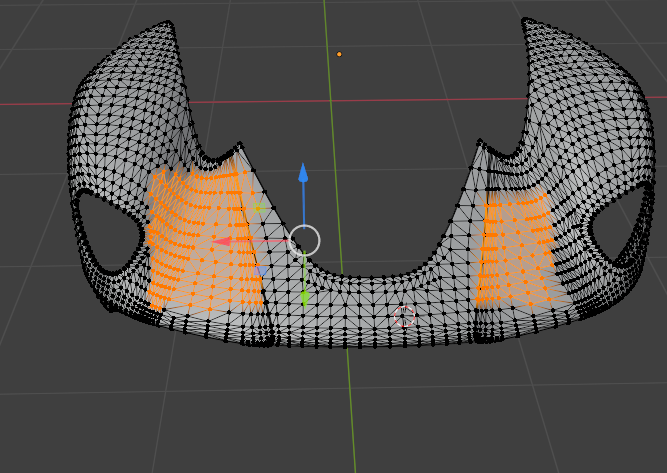Click inside the right orange selected vertices
Screen dimensions: 667x473
click(515, 250)
